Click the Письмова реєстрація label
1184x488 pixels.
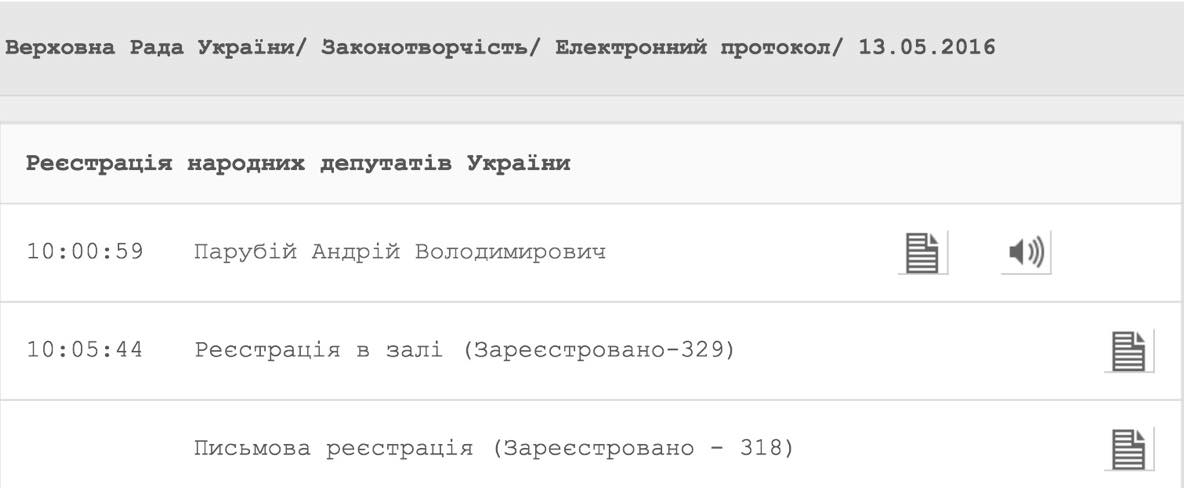[332, 448]
